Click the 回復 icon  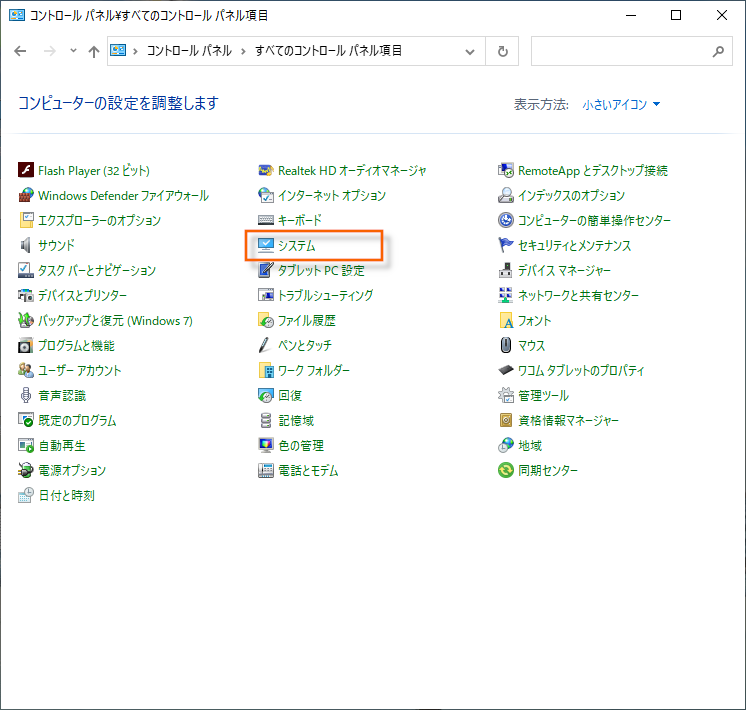tap(265, 395)
